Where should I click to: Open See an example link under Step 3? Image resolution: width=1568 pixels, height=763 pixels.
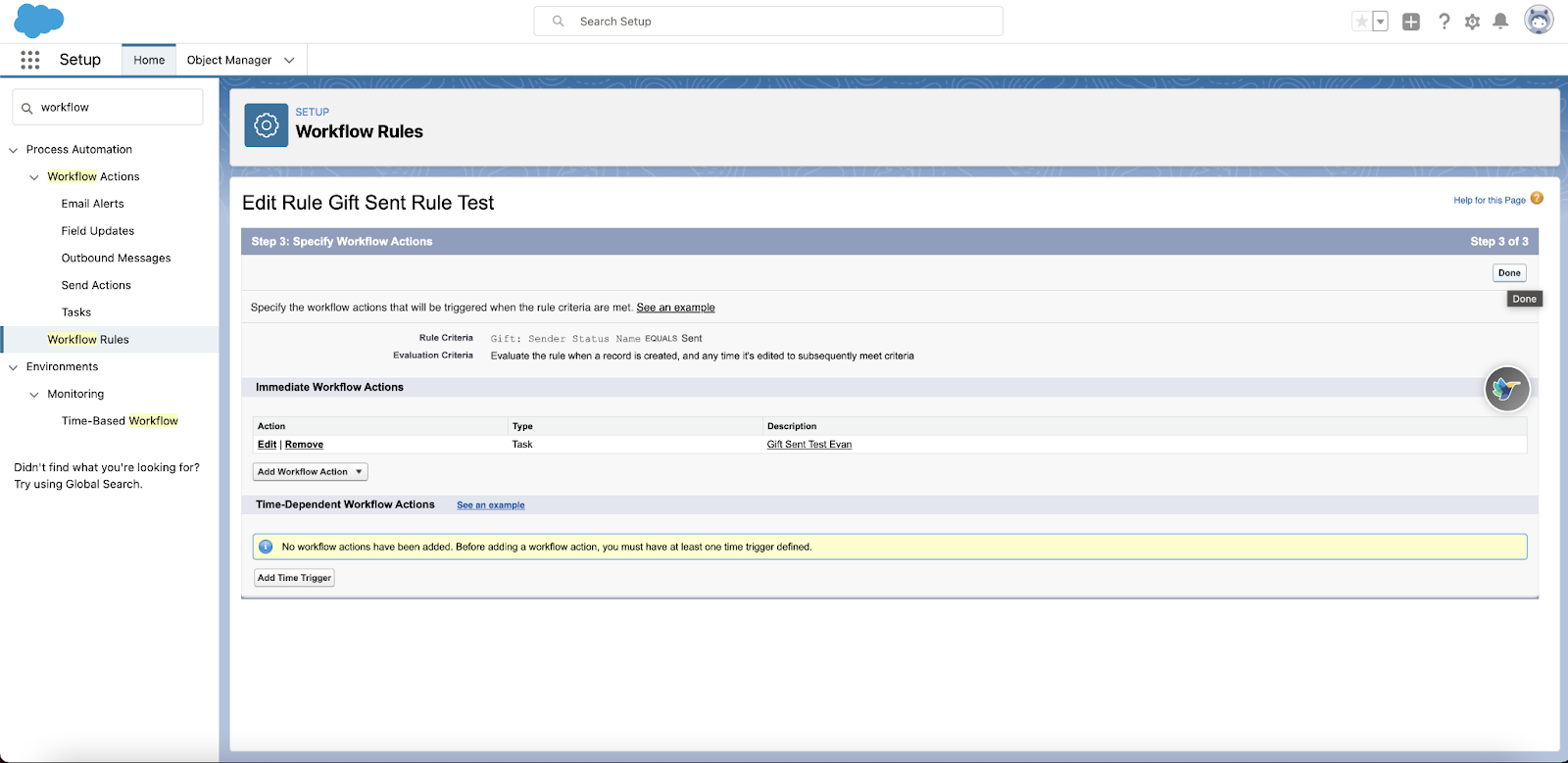pyautogui.click(x=675, y=308)
